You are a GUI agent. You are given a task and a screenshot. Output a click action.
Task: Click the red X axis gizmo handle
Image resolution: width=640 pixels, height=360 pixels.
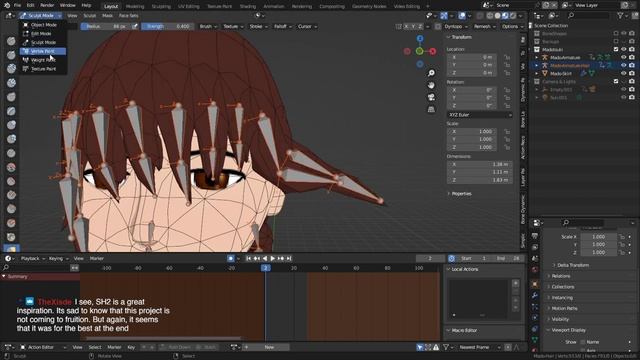[x=433, y=51]
